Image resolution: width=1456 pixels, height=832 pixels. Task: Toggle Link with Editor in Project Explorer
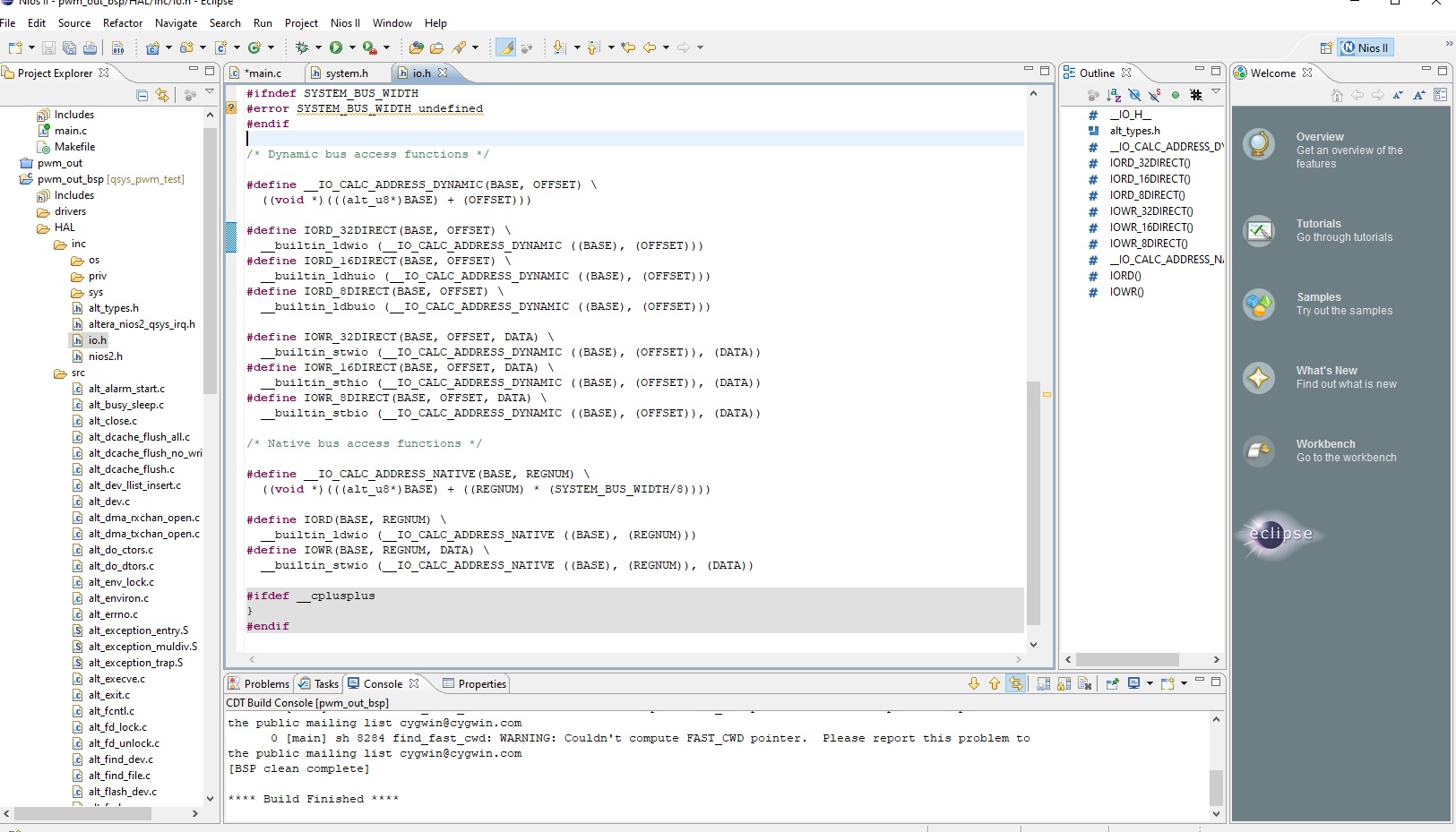[x=162, y=95]
